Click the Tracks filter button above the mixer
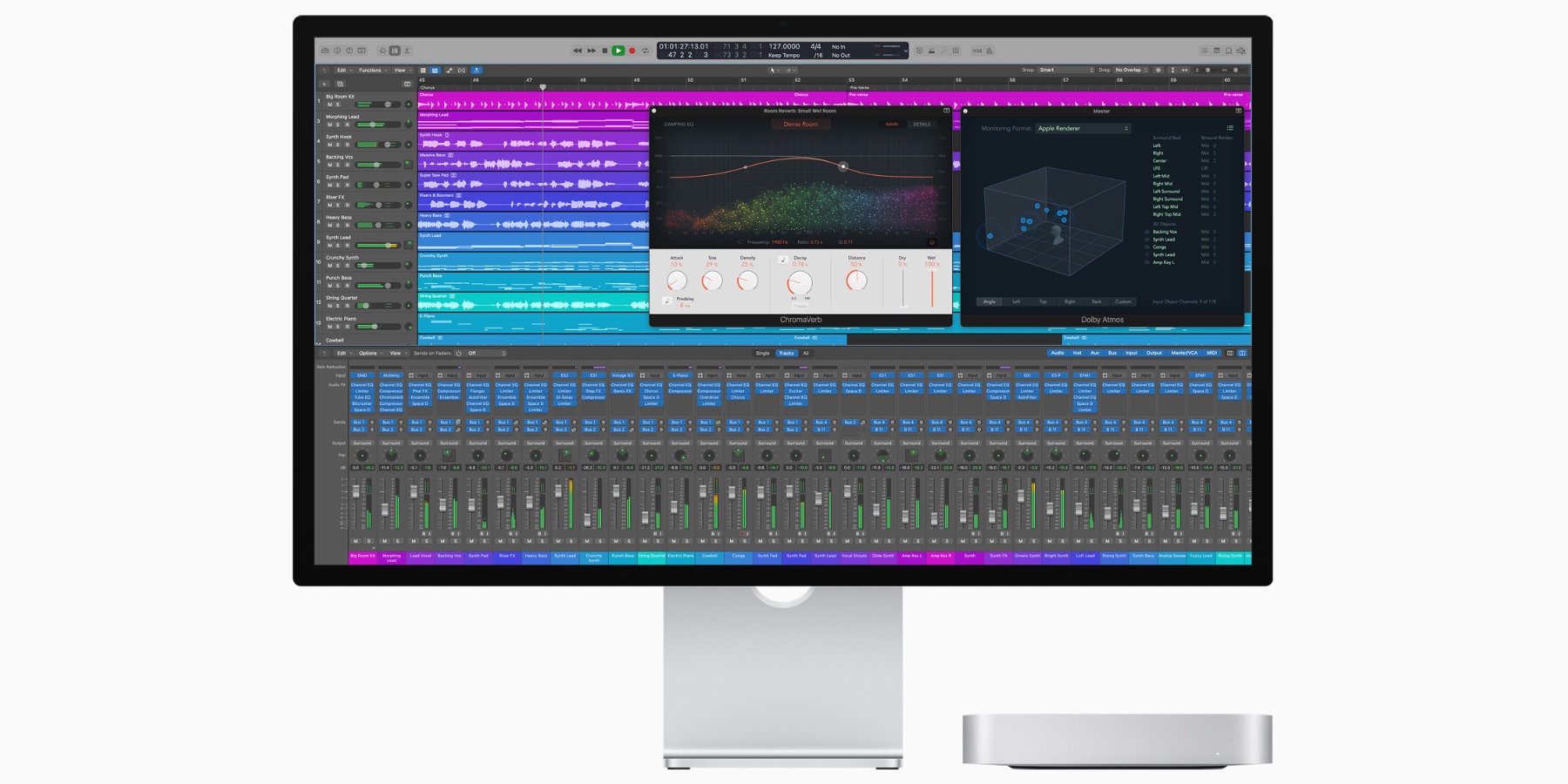 pyautogui.click(x=787, y=353)
